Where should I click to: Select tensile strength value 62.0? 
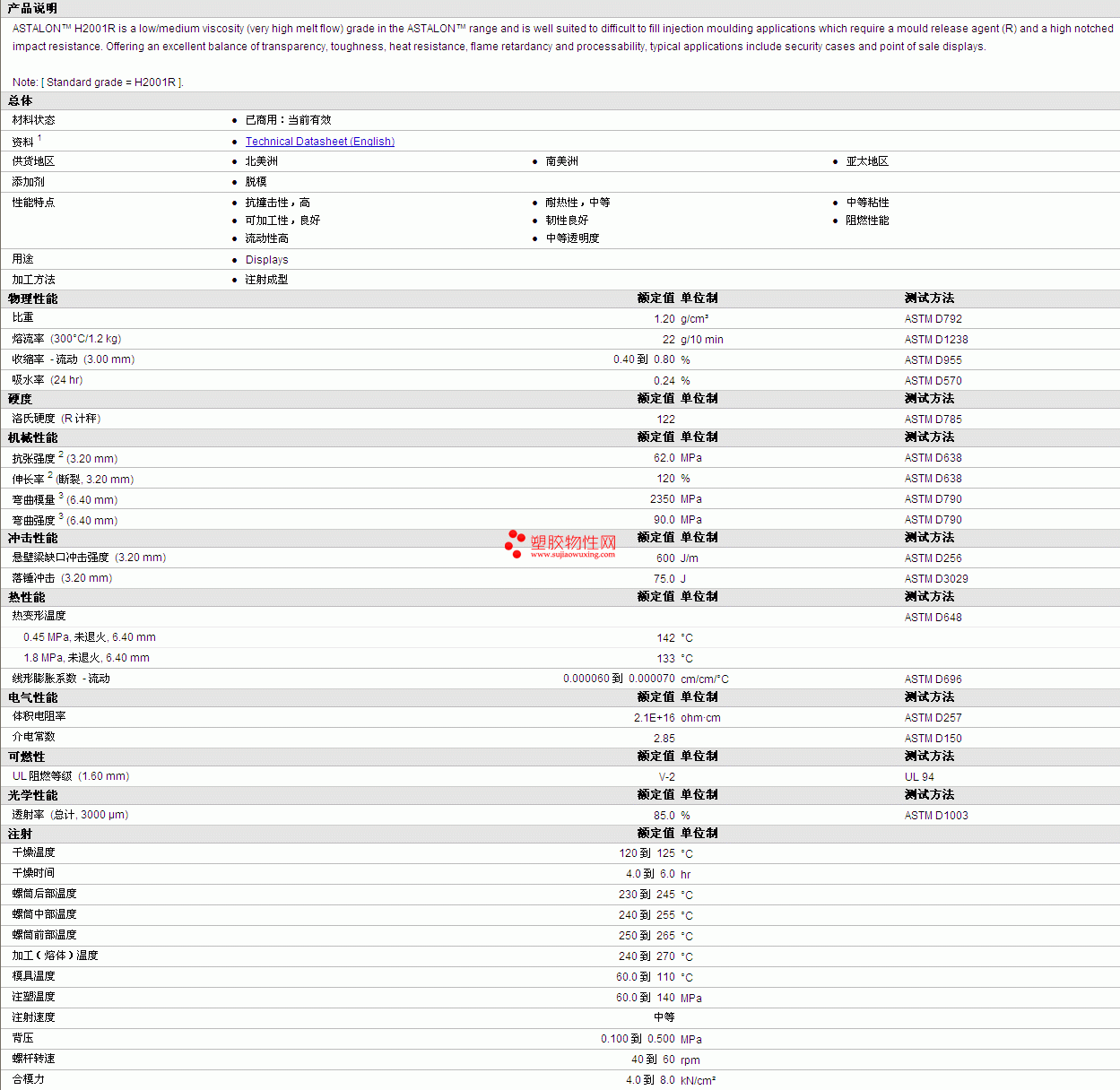tap(664, 458)
